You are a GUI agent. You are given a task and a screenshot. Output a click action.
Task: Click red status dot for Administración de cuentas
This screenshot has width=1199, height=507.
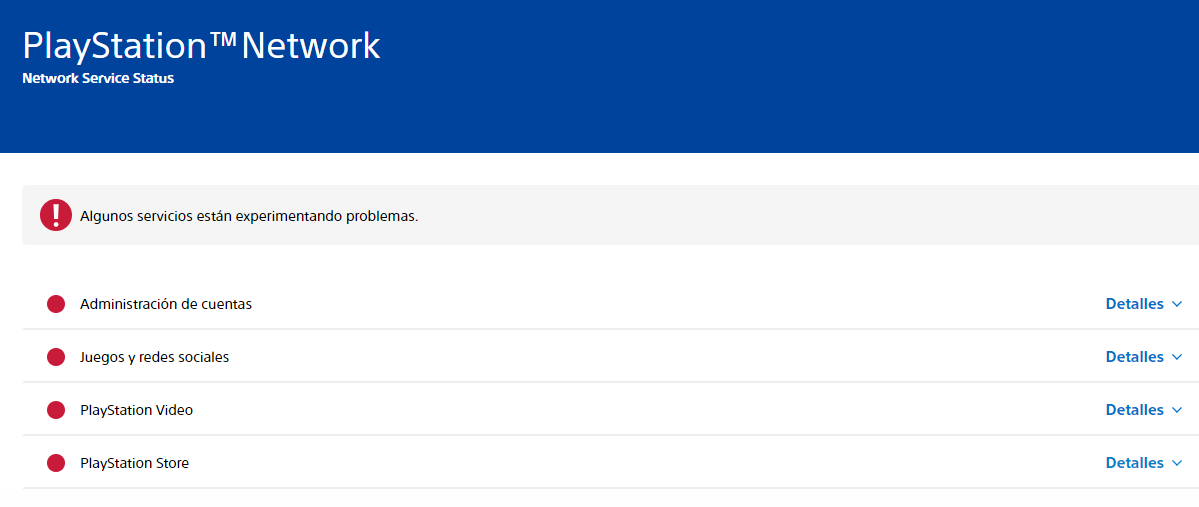tap(56, 304)
